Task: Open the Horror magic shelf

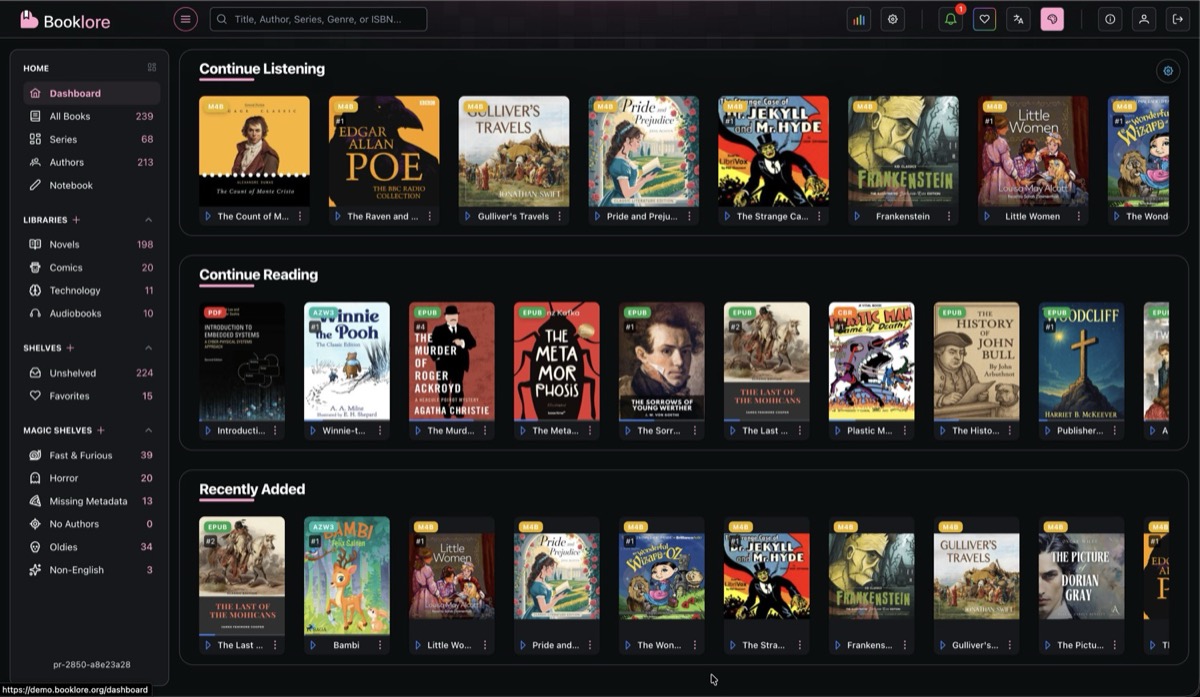Action: 64,478
